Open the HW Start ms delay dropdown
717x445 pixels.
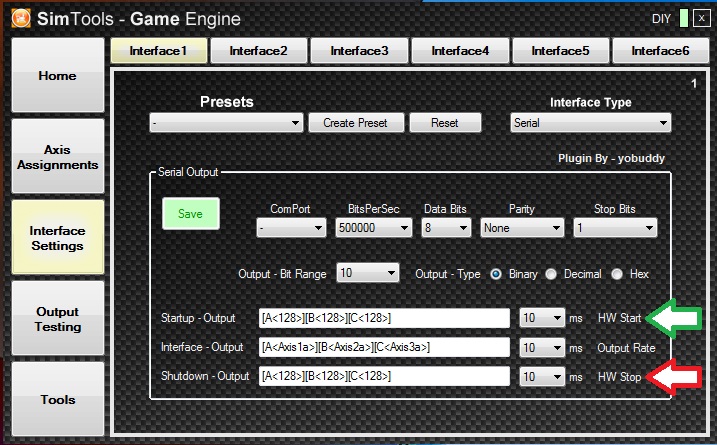(x=542, y=318)
